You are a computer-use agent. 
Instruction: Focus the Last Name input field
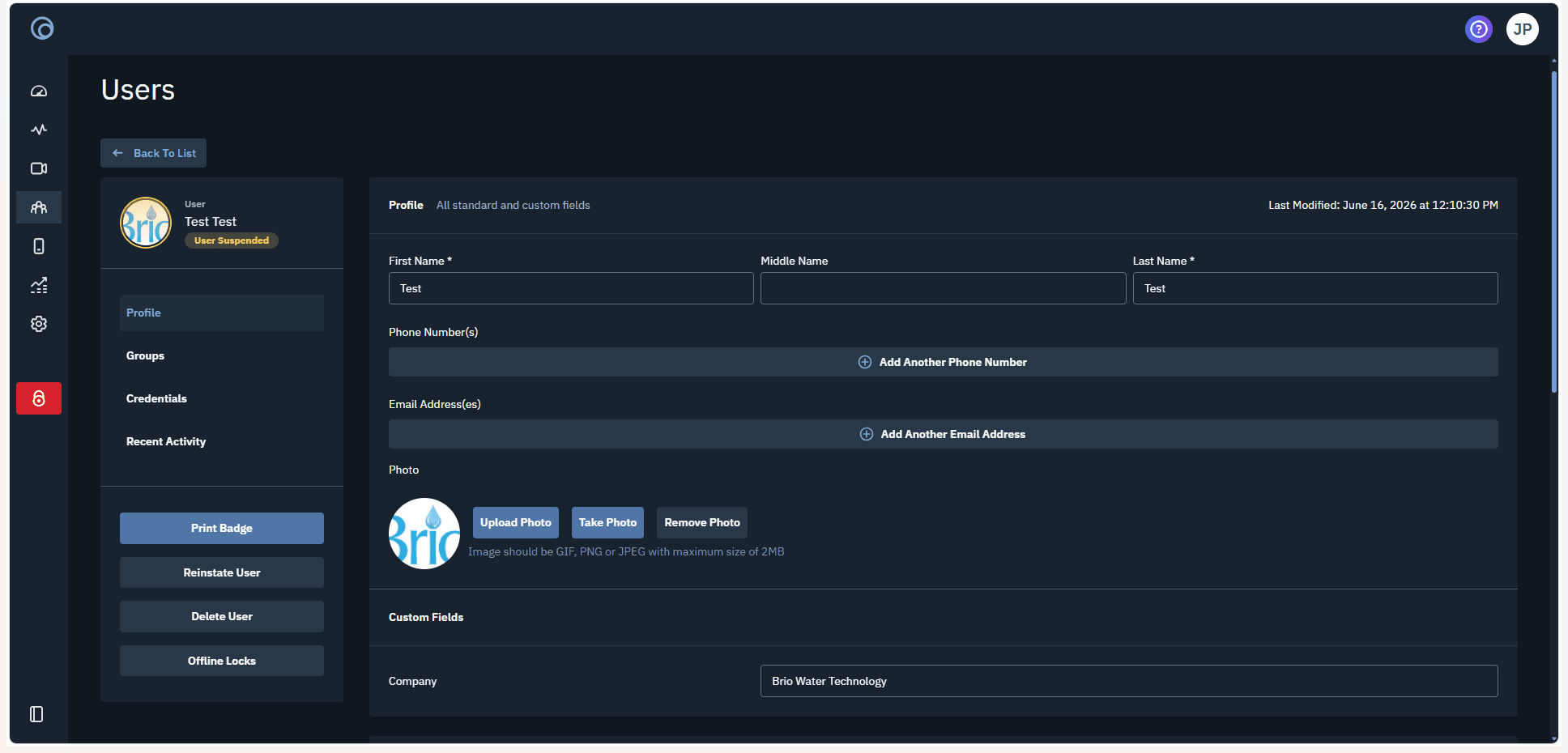[x=1315, y=288]
